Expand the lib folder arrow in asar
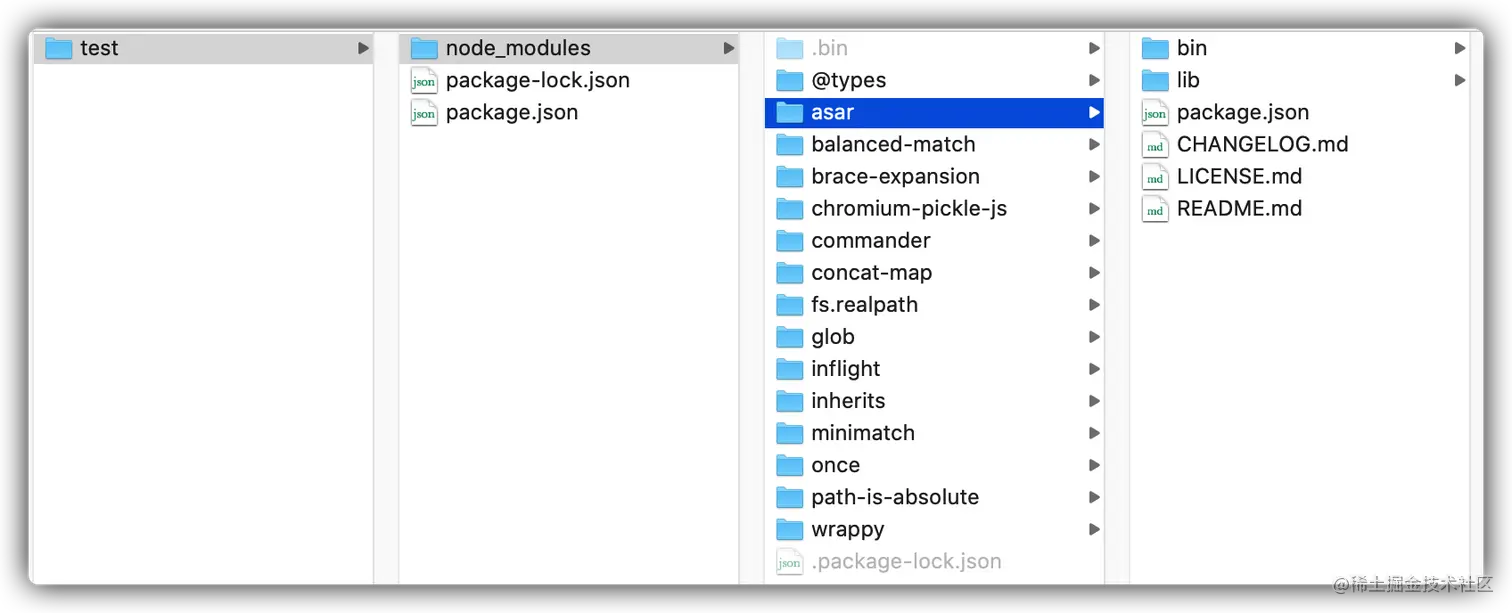1512x613 pixels. click(x=1460, y=80)
